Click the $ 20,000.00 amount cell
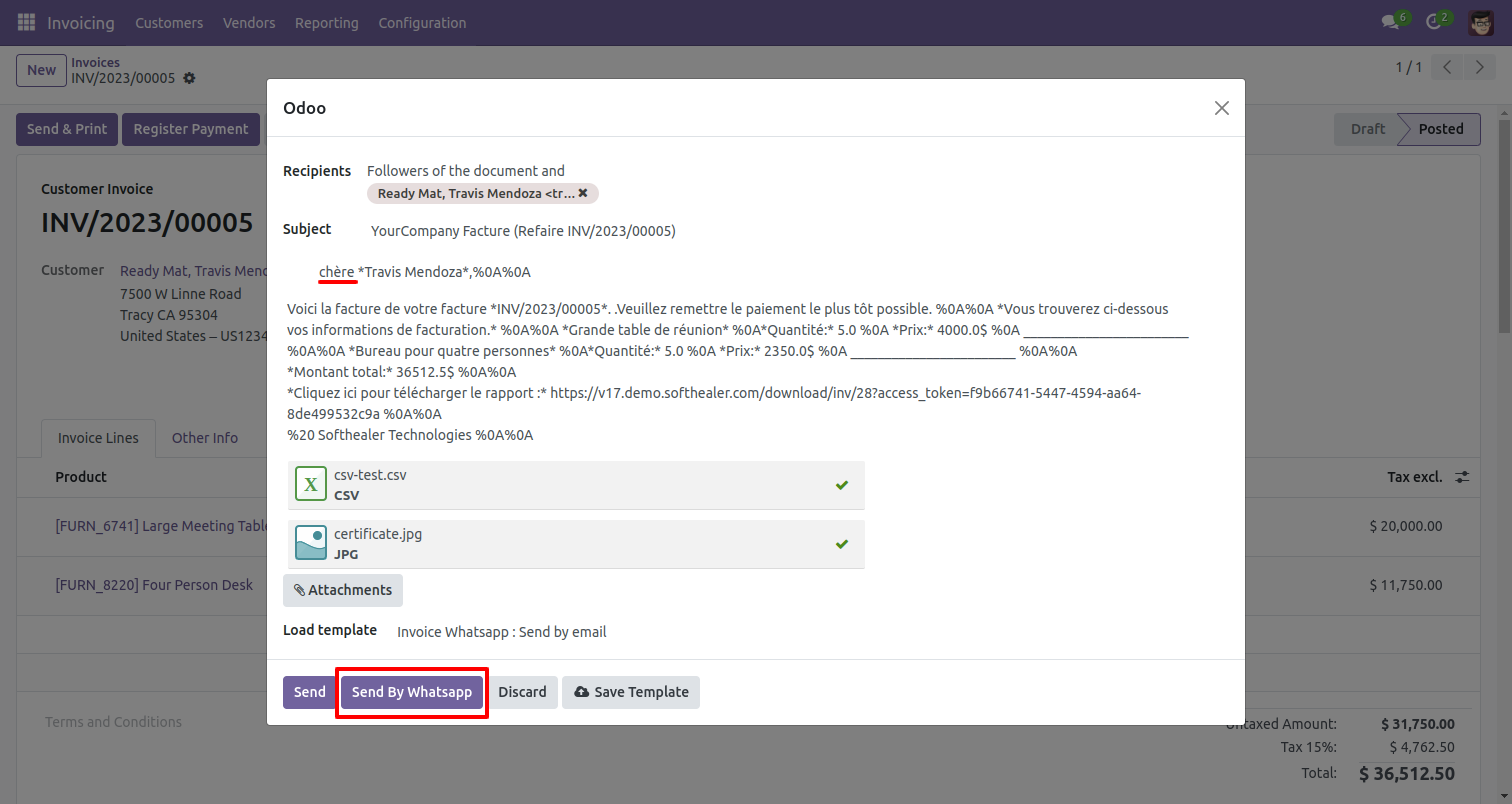This screenshot has width=1512, height=804. 1406,526
